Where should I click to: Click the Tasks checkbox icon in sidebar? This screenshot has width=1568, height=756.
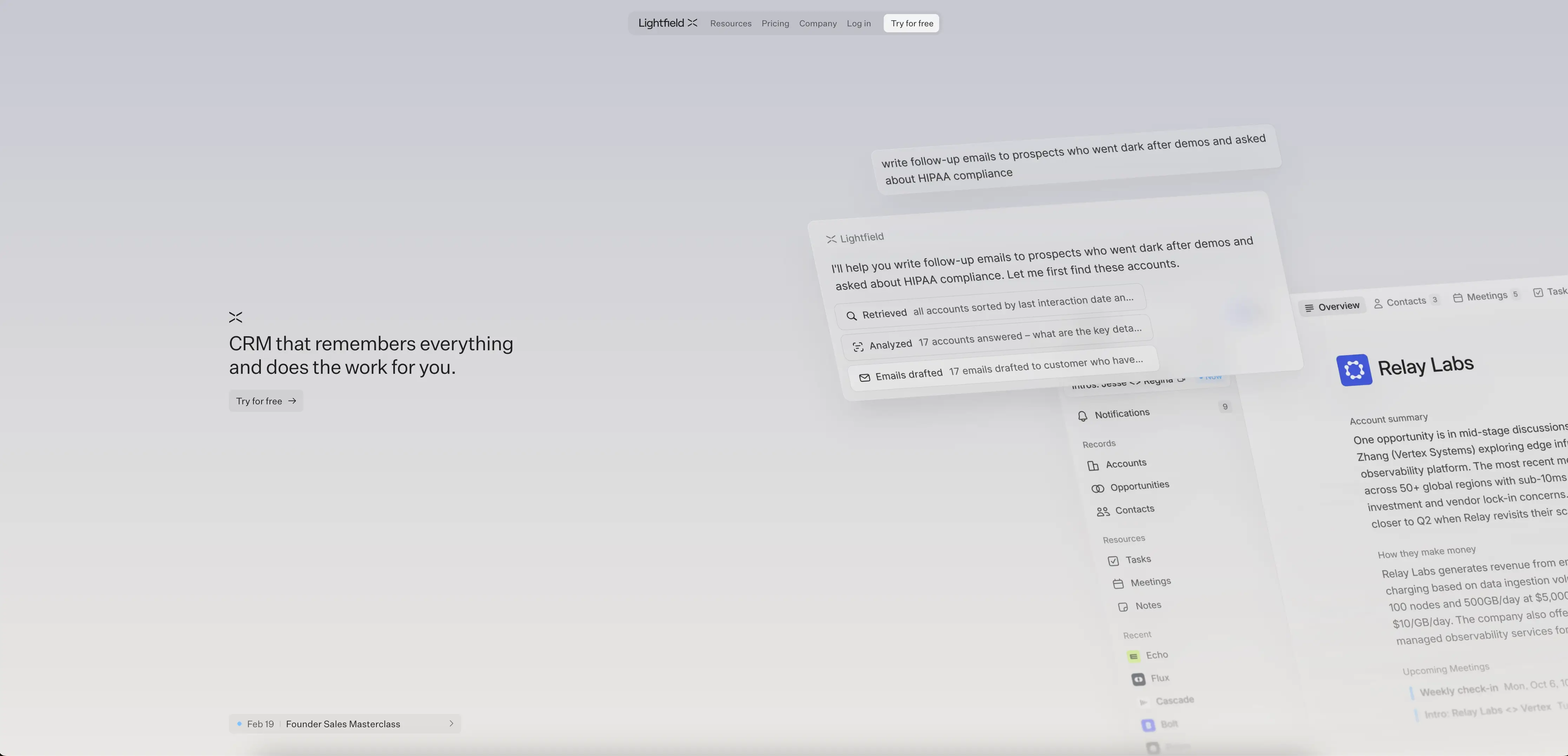(x=1113, y=561)
